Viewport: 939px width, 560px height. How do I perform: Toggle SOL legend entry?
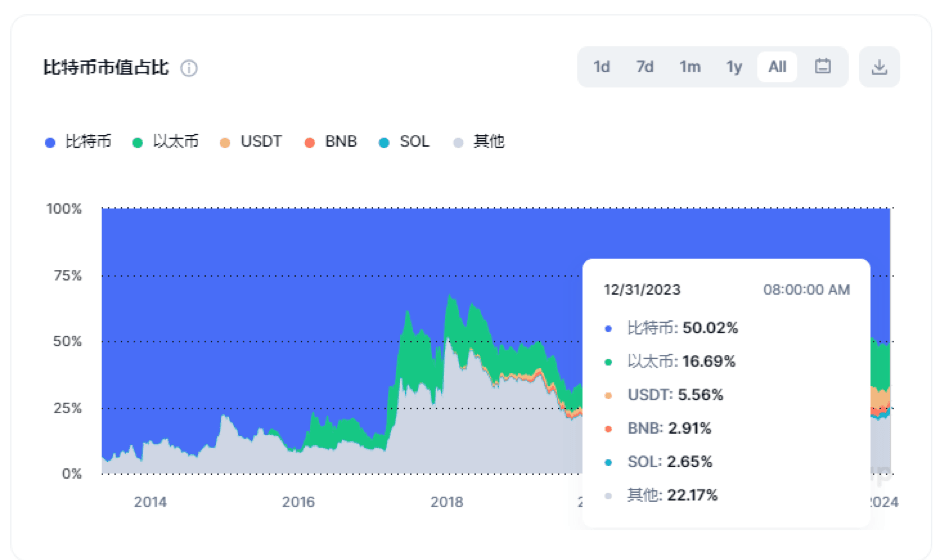coord(414,142)
